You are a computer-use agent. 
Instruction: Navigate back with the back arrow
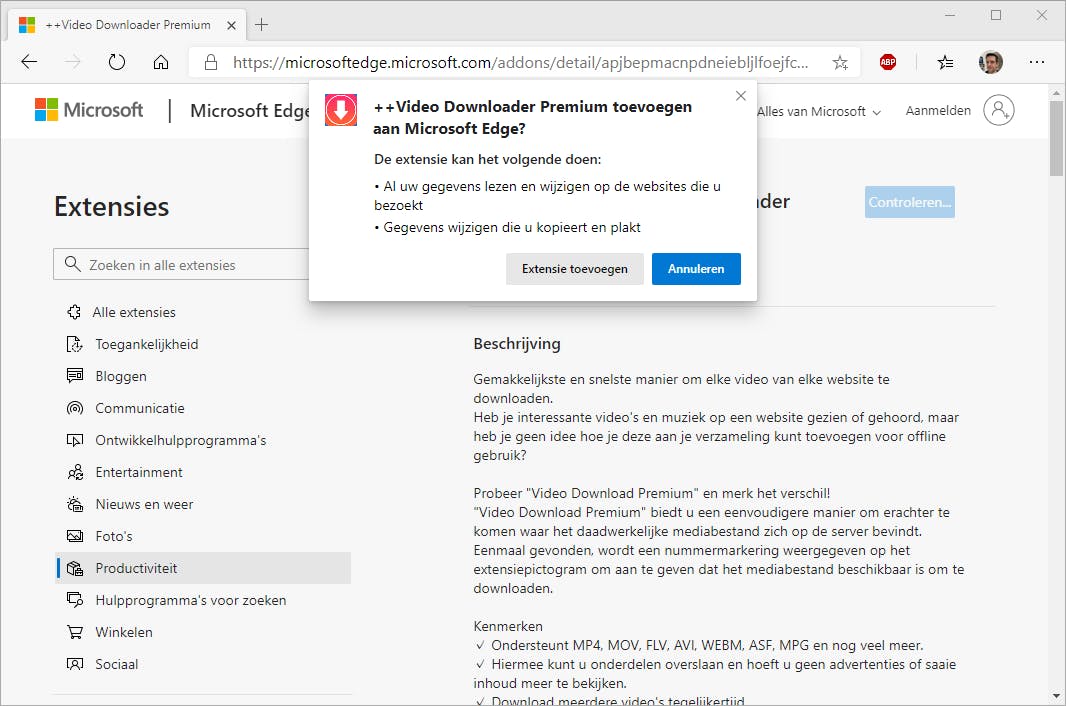tap(29, 62)
